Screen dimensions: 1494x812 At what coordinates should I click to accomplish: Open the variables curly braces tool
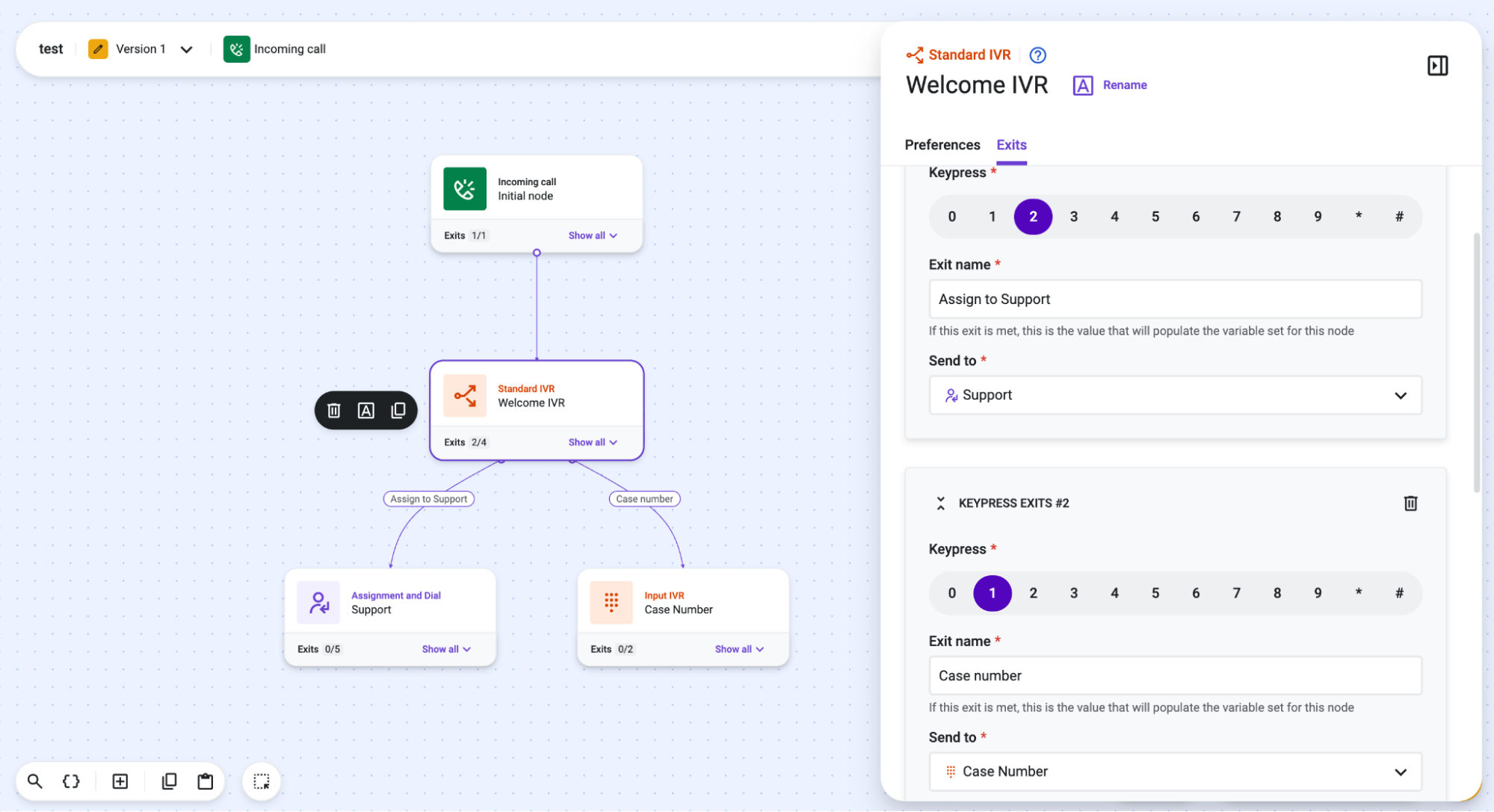pyautogui.click(x=71, y=781)
